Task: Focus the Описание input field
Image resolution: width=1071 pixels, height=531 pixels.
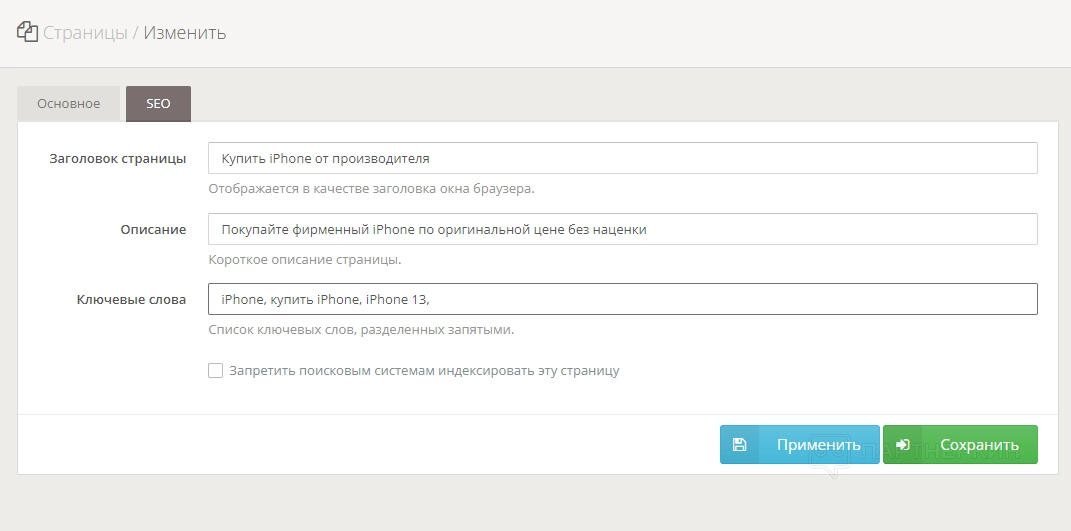Action: (x=622, y=229)
